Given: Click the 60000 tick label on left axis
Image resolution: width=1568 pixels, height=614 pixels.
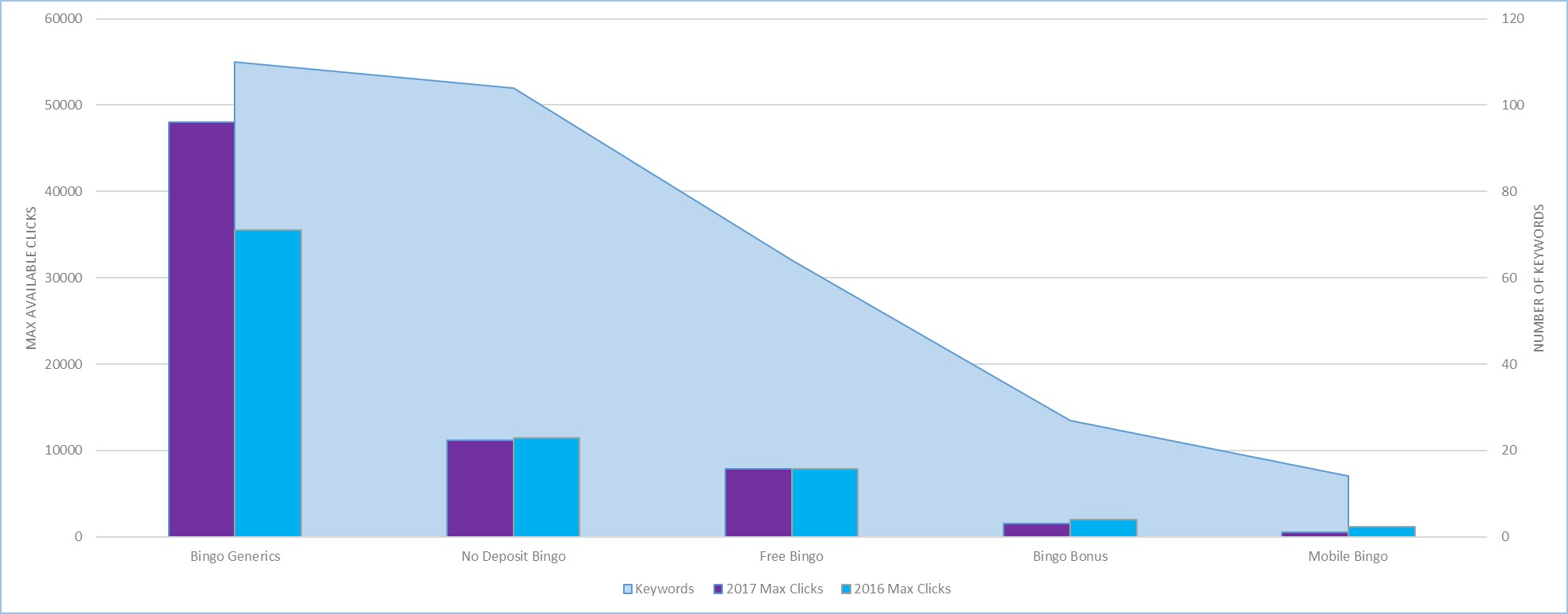Looking at the screenshot, I should click(63, 19).
